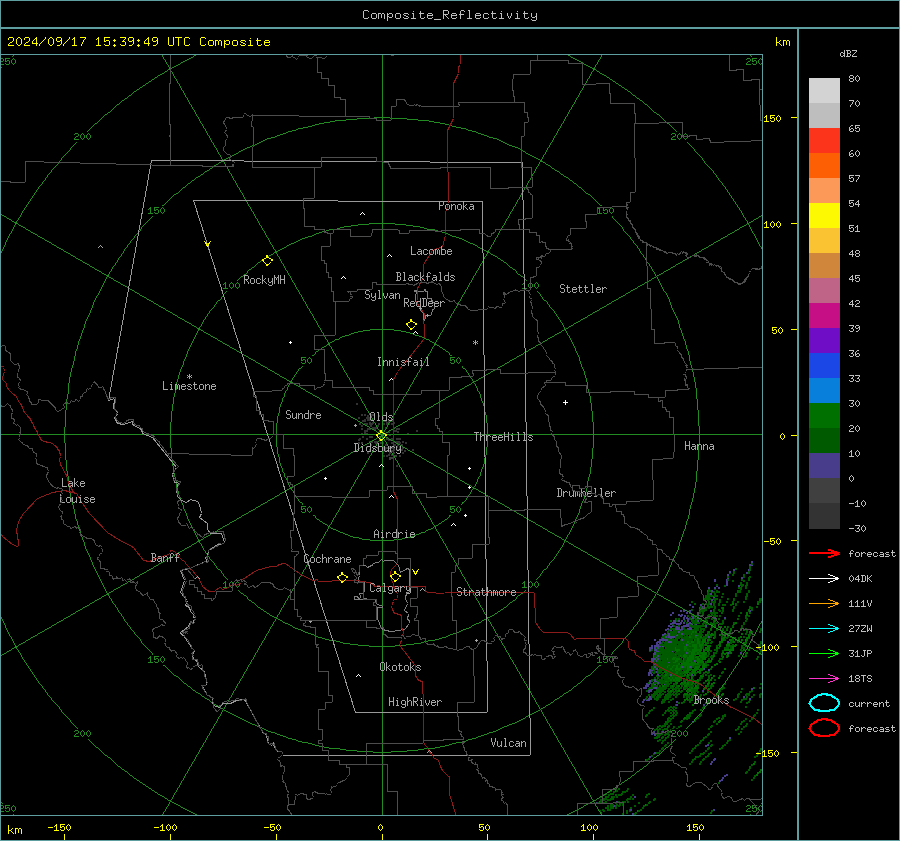Click the RockyMH label

coord(264,280)
